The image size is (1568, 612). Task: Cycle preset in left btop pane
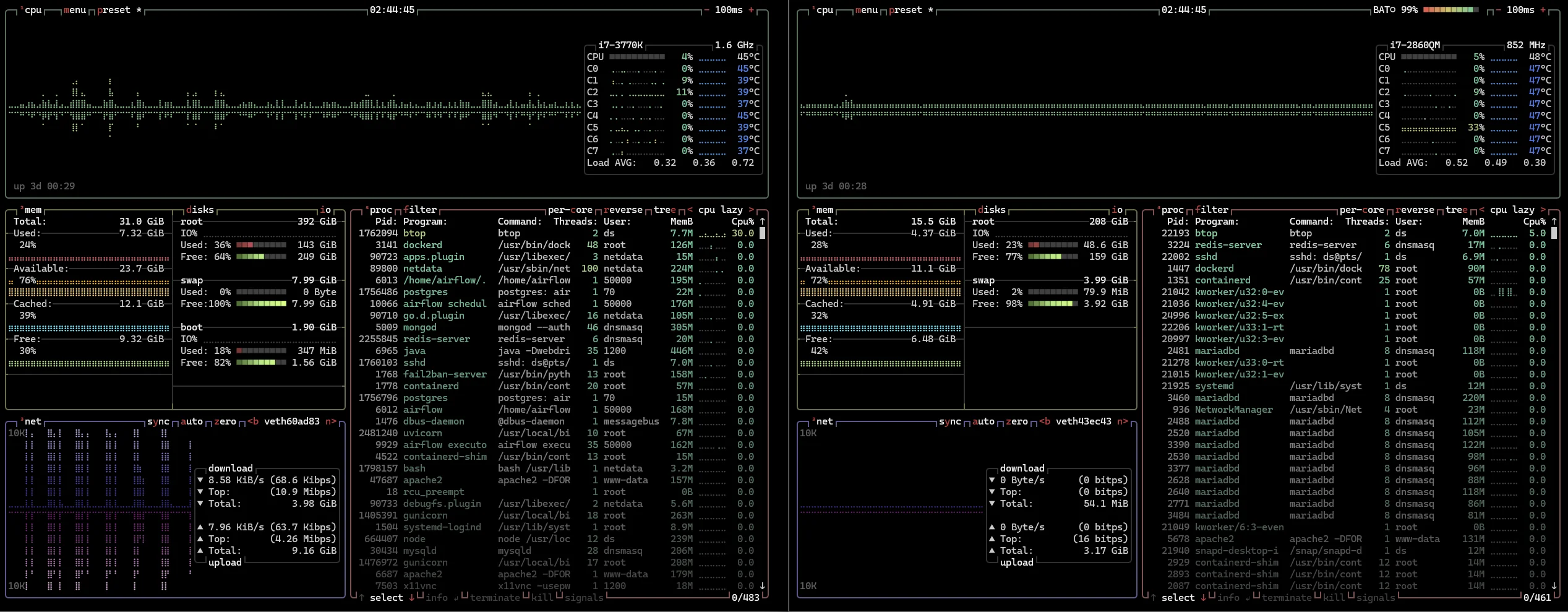119,10
